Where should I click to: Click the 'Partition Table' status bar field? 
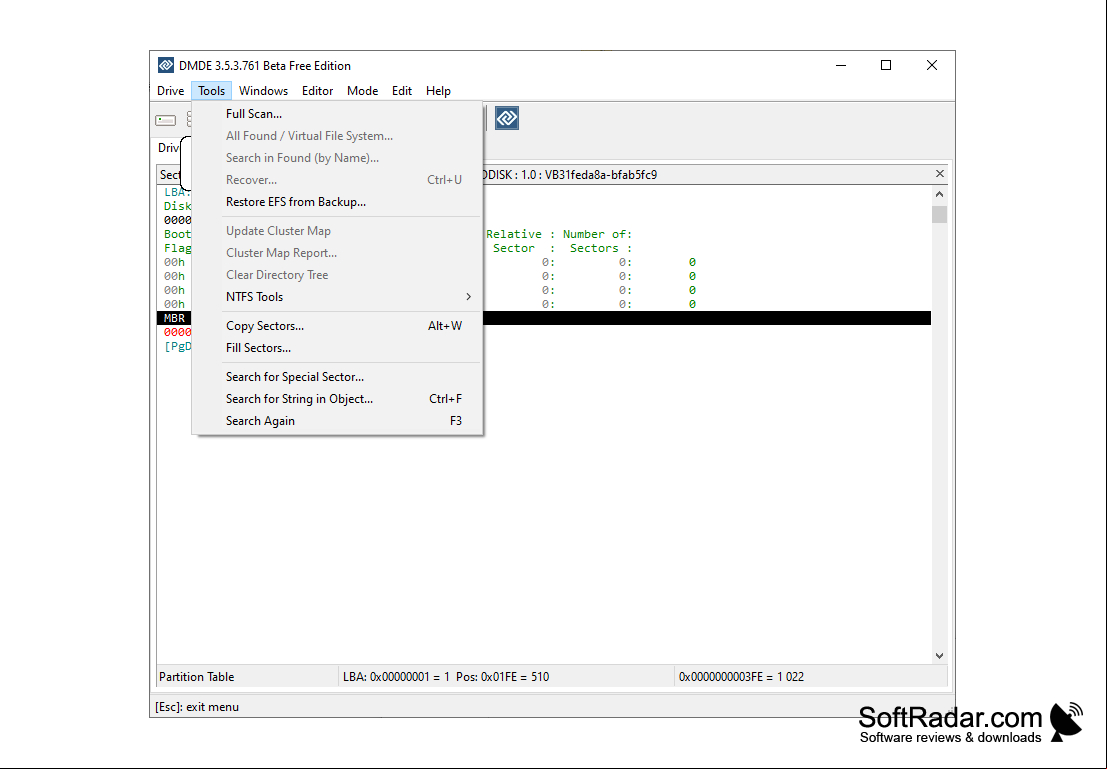pyautogui.click(x=247, y=676)
